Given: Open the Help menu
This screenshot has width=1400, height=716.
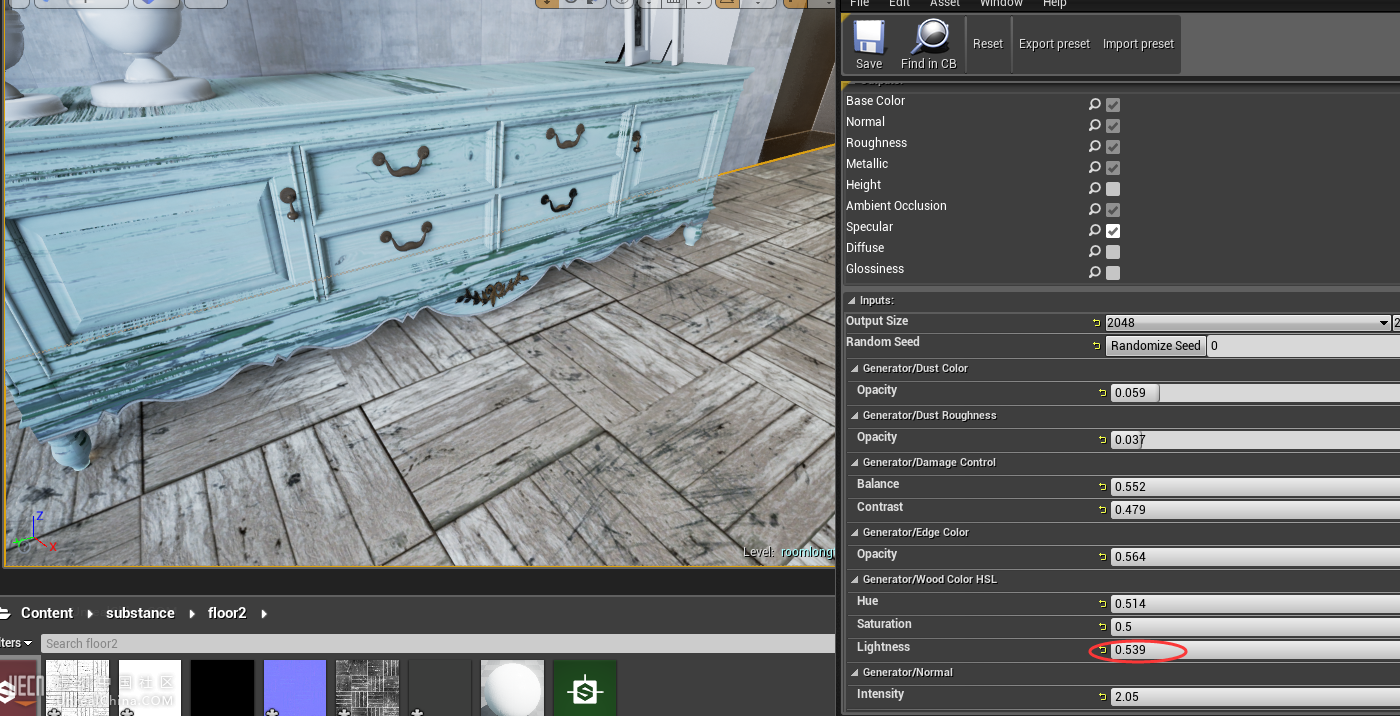Looking at the screenshot, I should (x=1055, y=4).
